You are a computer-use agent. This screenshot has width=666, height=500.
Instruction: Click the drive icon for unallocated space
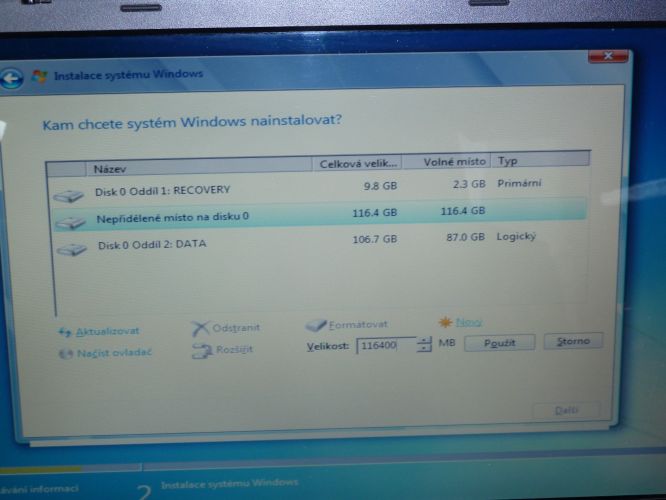(x=70, y=223)
